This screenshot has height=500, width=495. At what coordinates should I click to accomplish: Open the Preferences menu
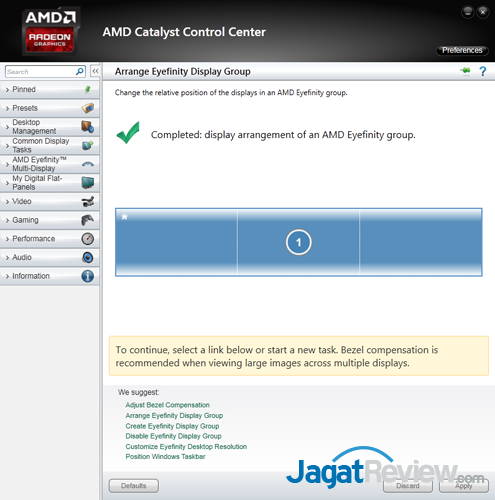pos(462,50)
